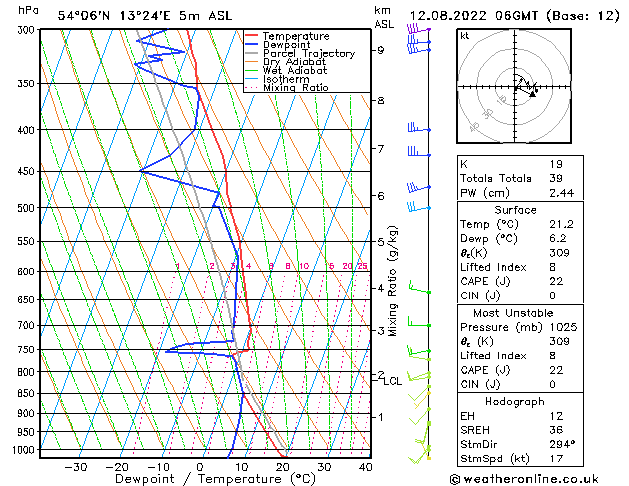Click the 550 pressure level label

(28, 241)
